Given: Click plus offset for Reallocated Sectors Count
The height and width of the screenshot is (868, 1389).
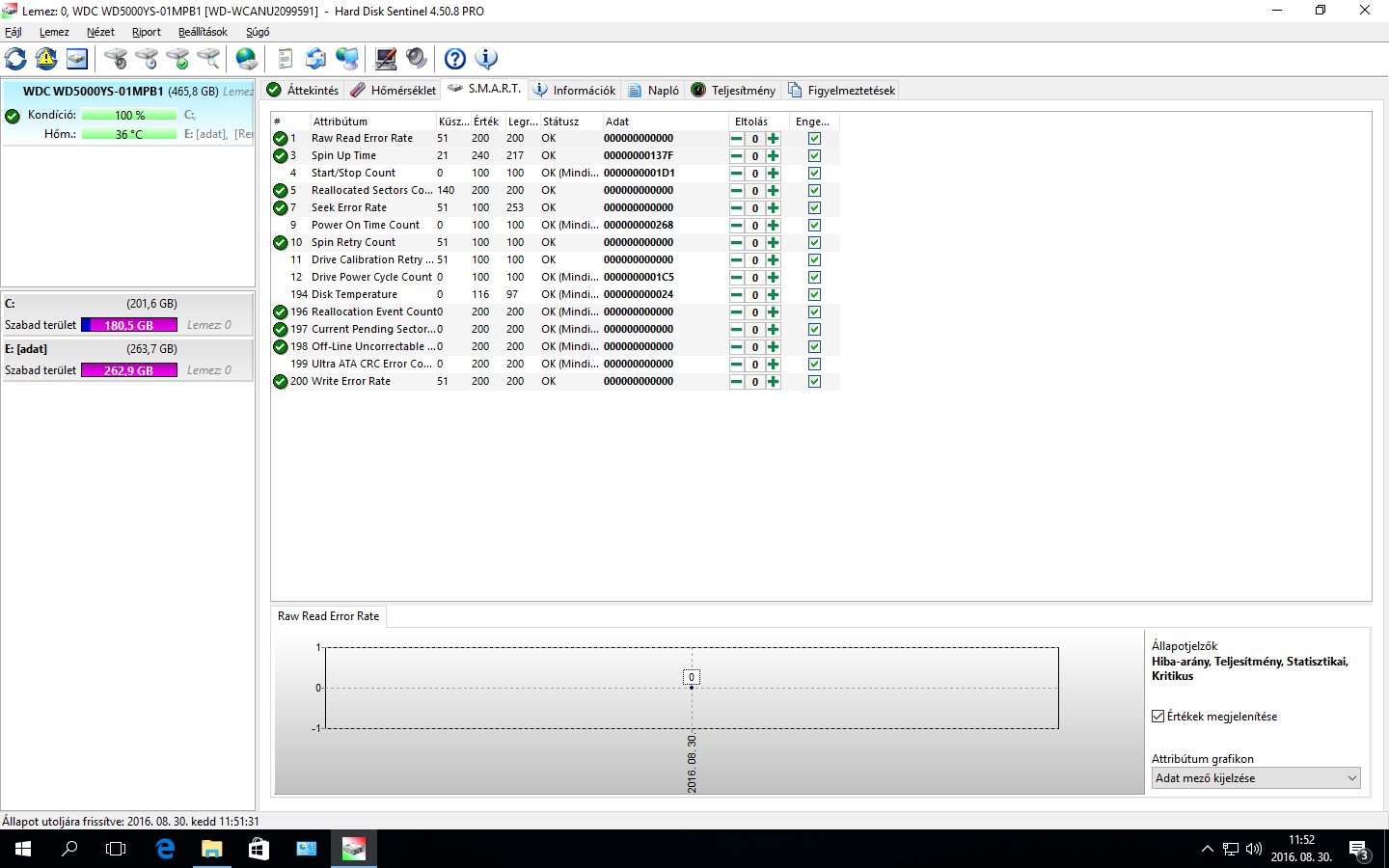Looking at the screenshot, I should (773, 191).
